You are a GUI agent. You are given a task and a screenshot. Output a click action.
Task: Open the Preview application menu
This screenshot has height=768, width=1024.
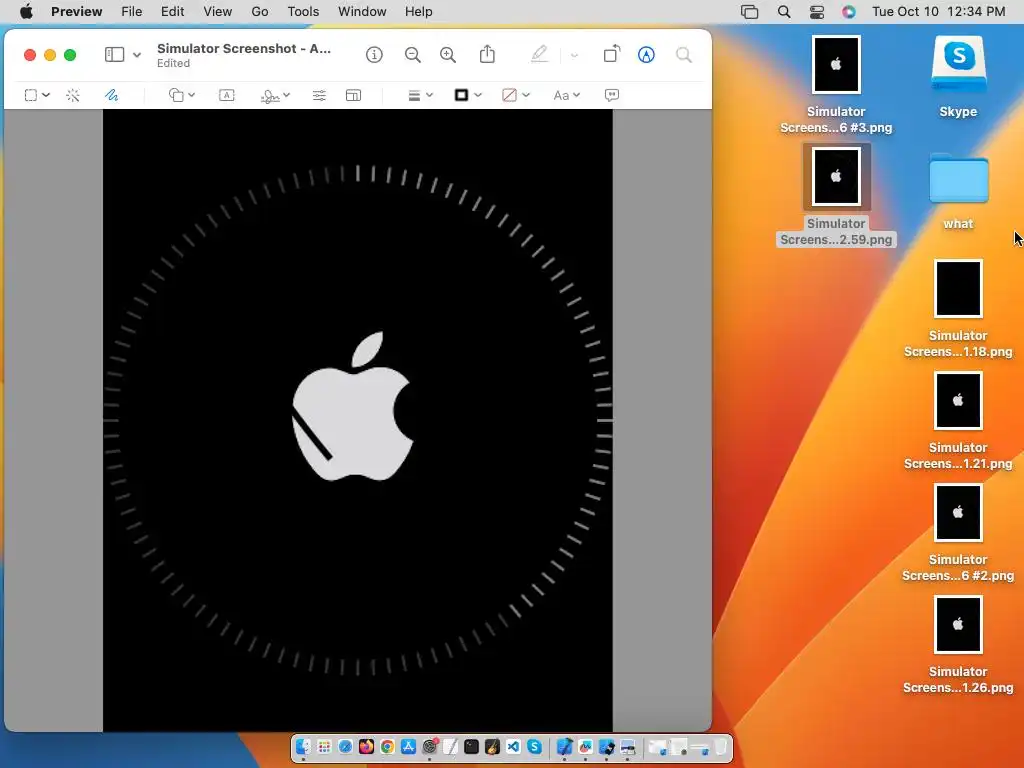click(76, 12)
